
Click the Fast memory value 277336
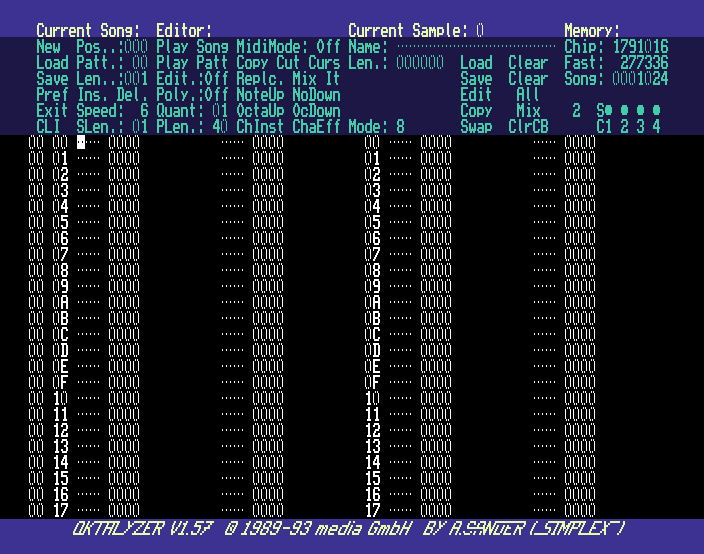tap(644, 63)
